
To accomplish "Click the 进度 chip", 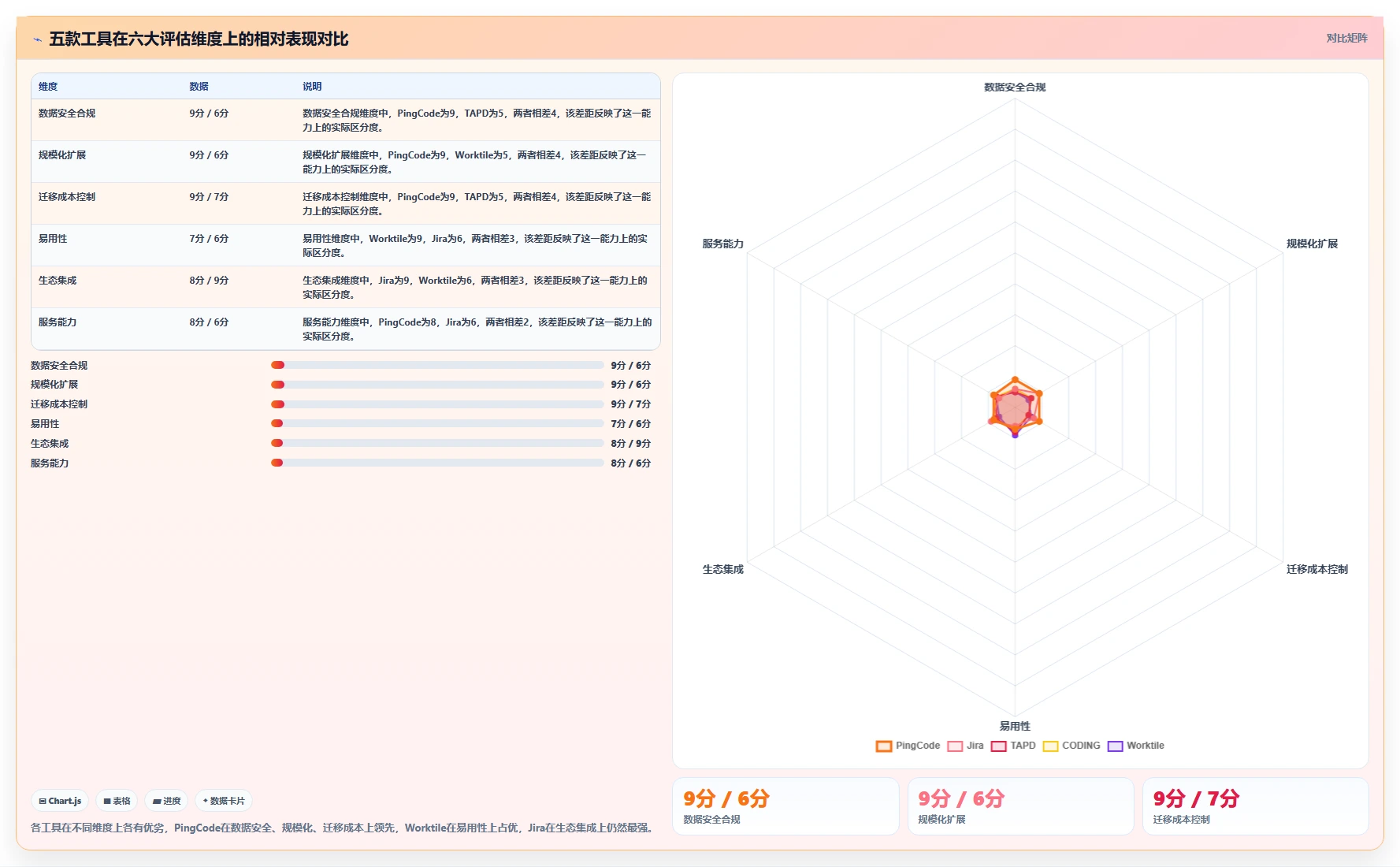I will click(x=166, y=801).
